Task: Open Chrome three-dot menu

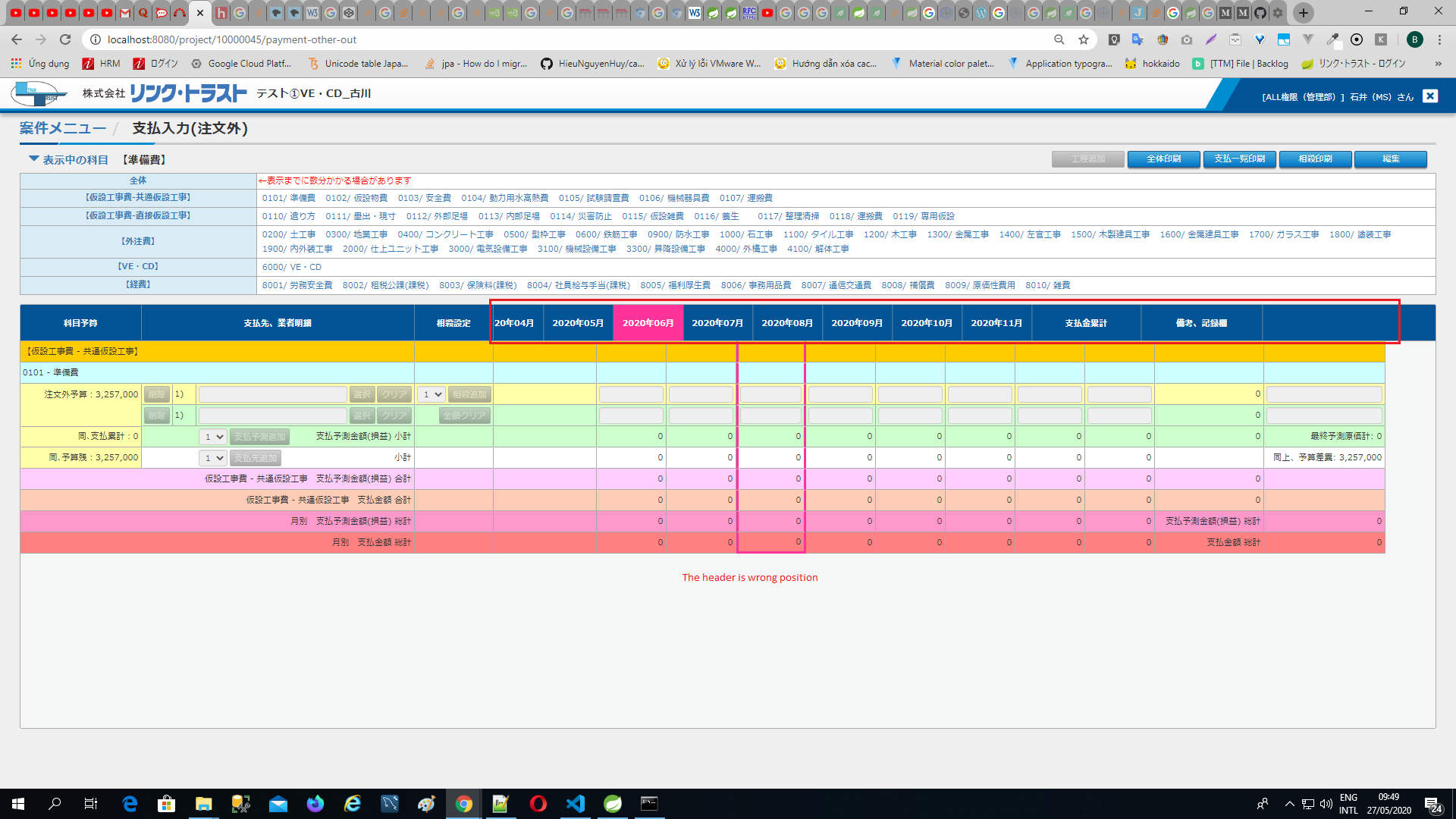Action: click(x=1439, y=39)
